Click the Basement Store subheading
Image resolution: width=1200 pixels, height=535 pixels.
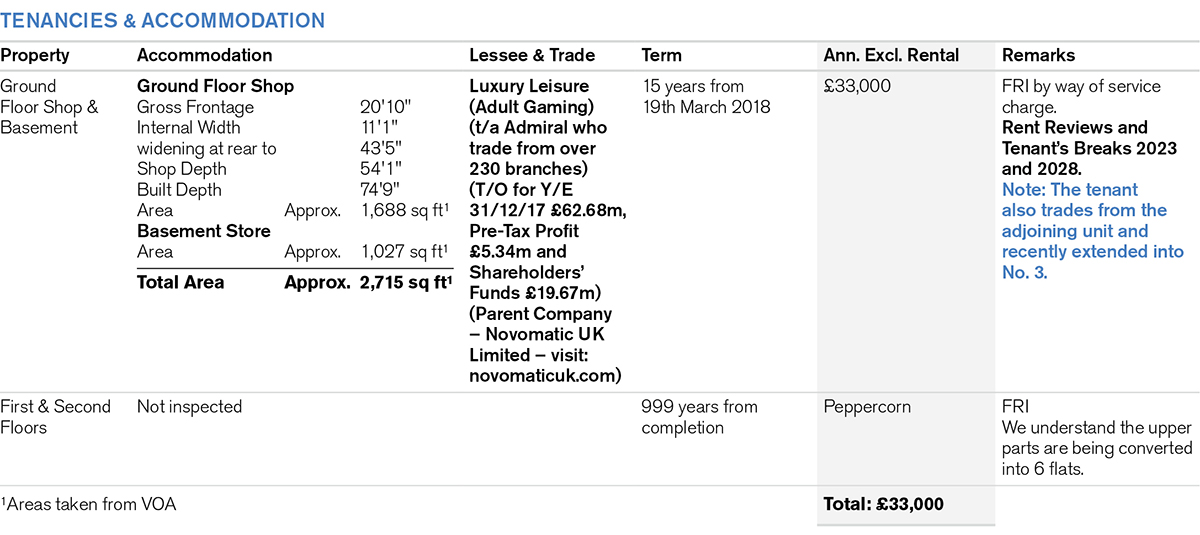(204, 231)
